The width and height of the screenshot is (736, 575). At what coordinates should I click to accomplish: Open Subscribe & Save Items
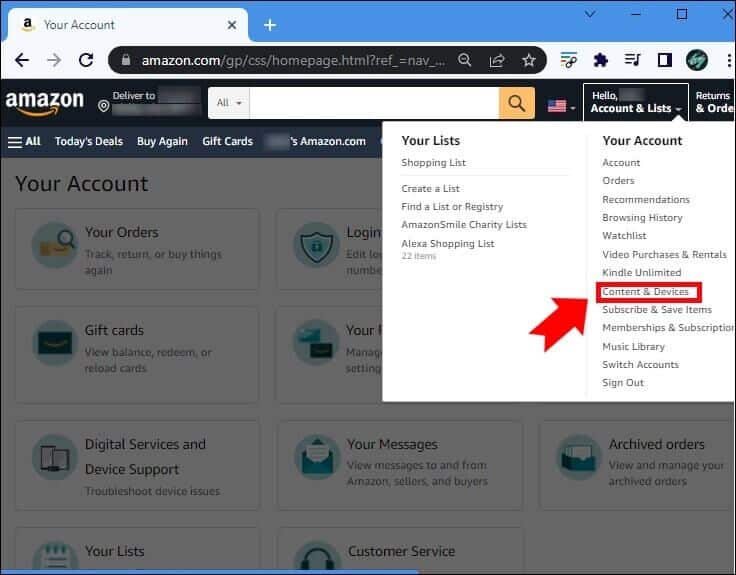click(657, 309)
